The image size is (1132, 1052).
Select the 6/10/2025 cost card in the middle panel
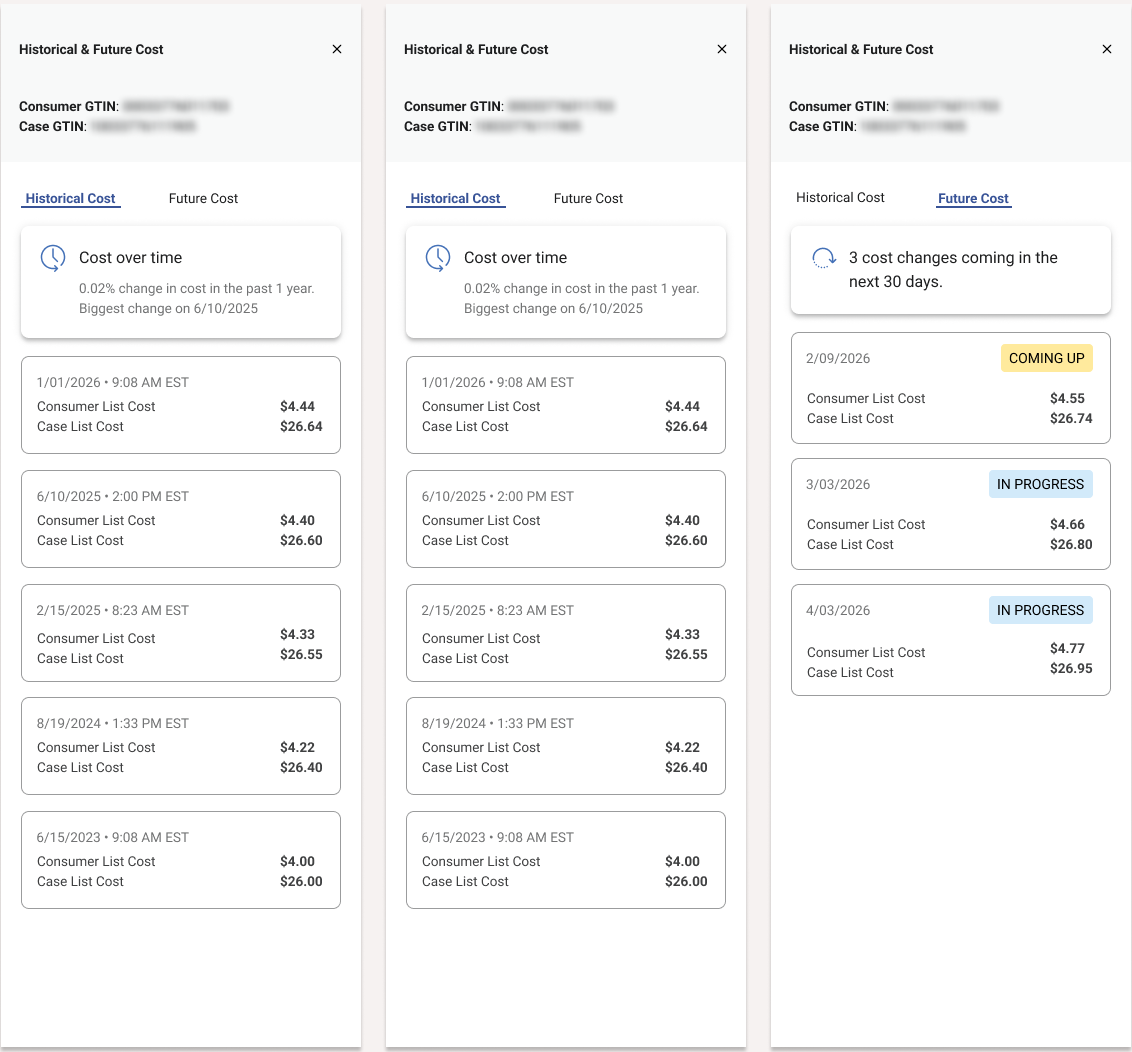coord(566,519)
